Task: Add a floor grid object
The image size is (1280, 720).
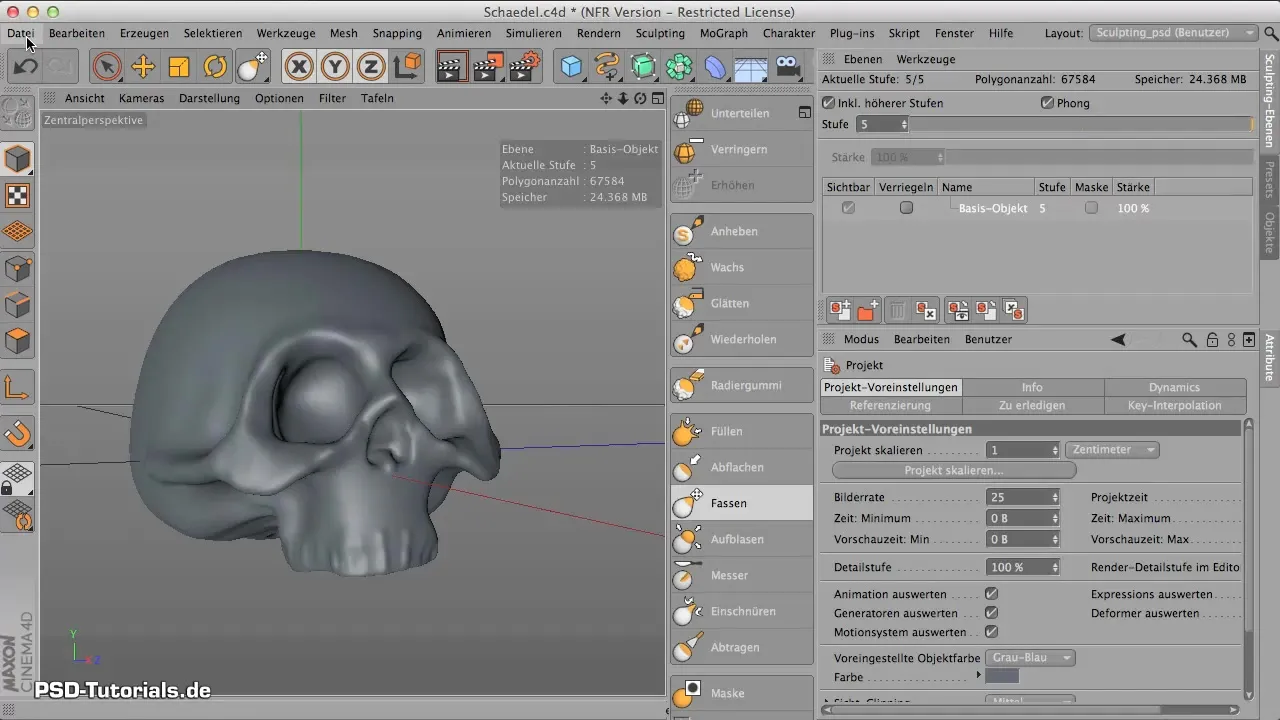Action: click(751, 67)
